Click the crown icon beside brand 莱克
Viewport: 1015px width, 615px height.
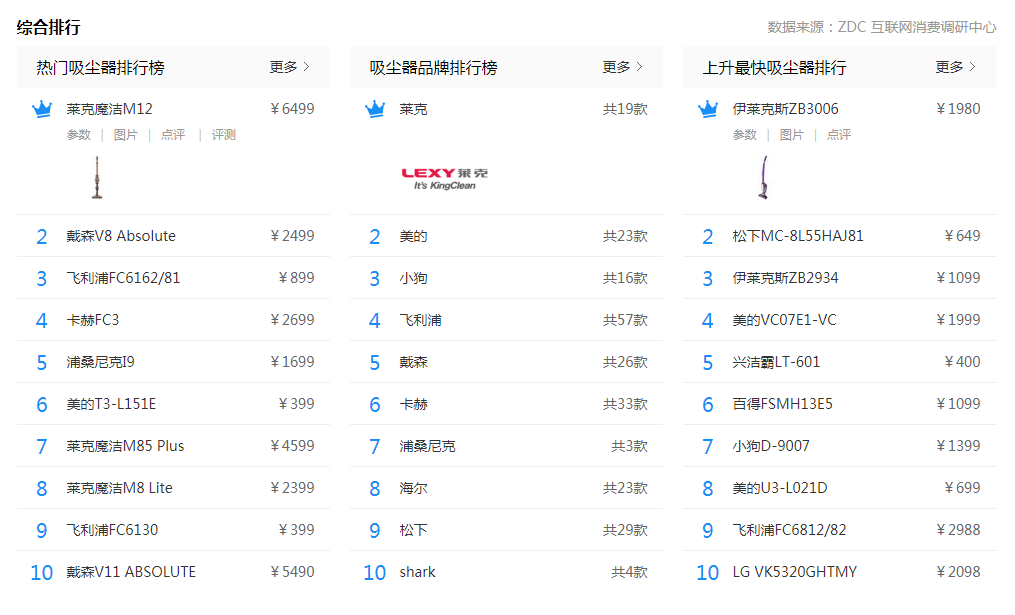pos(375,109)
